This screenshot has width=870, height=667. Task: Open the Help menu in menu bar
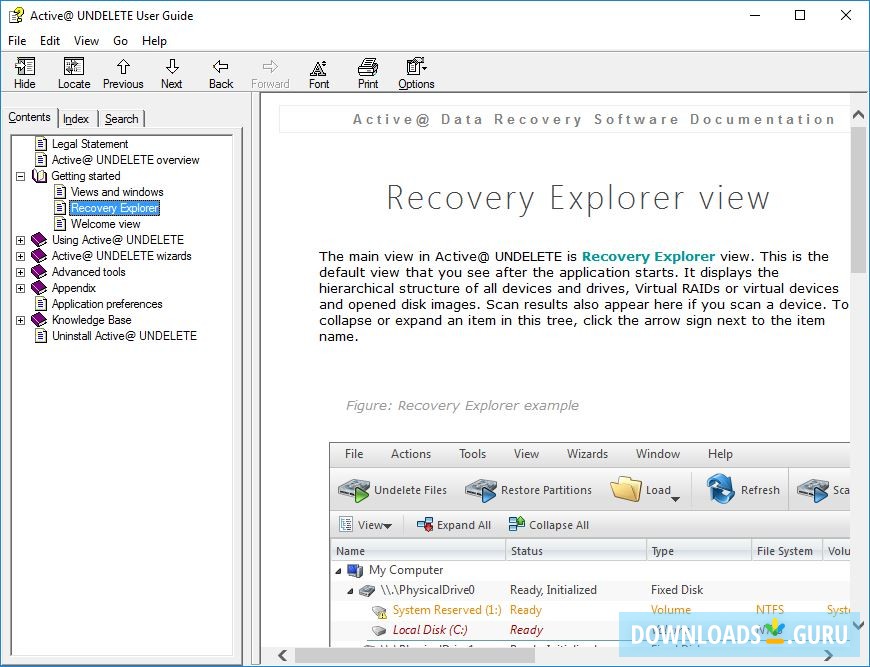pyautogui.click(x=154, y=41)
